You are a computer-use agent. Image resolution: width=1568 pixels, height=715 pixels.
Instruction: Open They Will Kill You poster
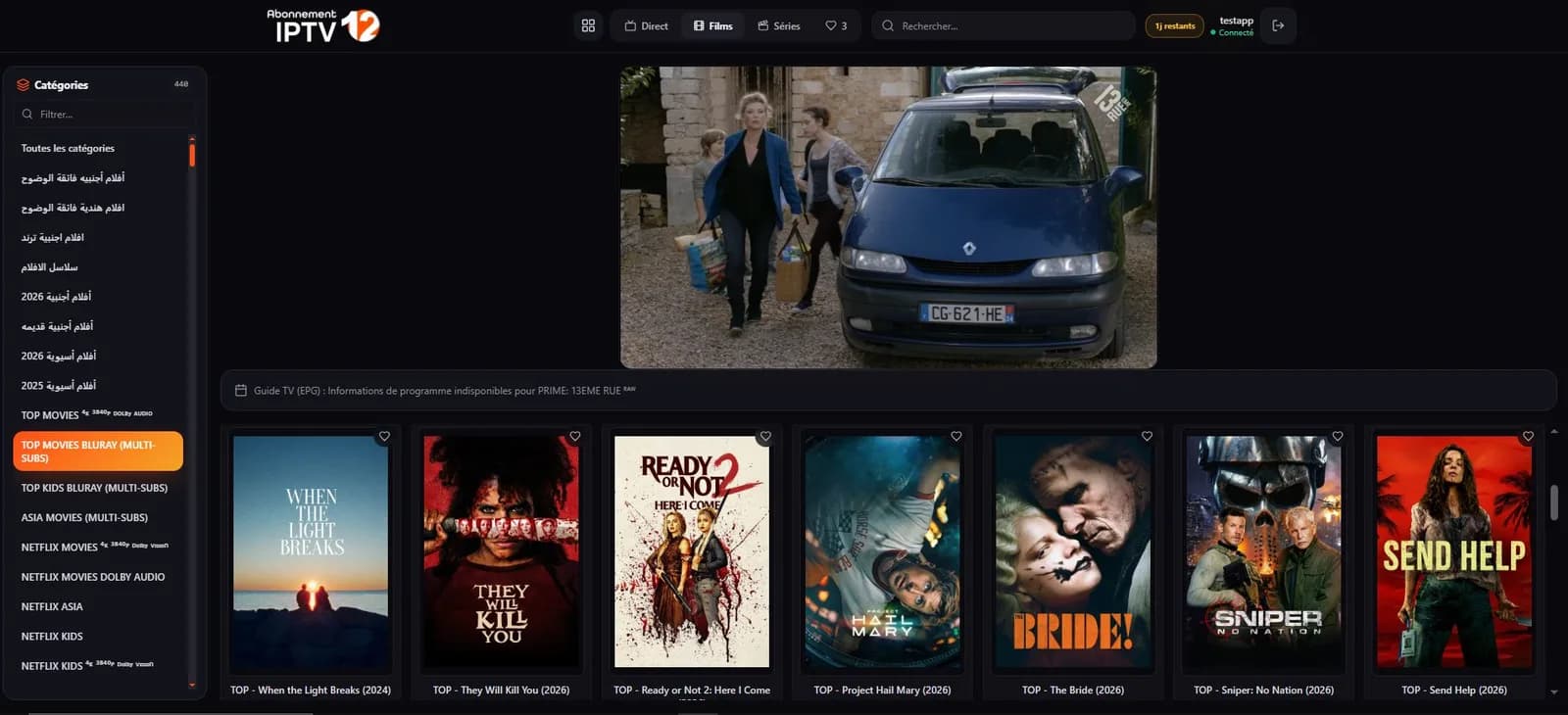[x=501, y=551]
